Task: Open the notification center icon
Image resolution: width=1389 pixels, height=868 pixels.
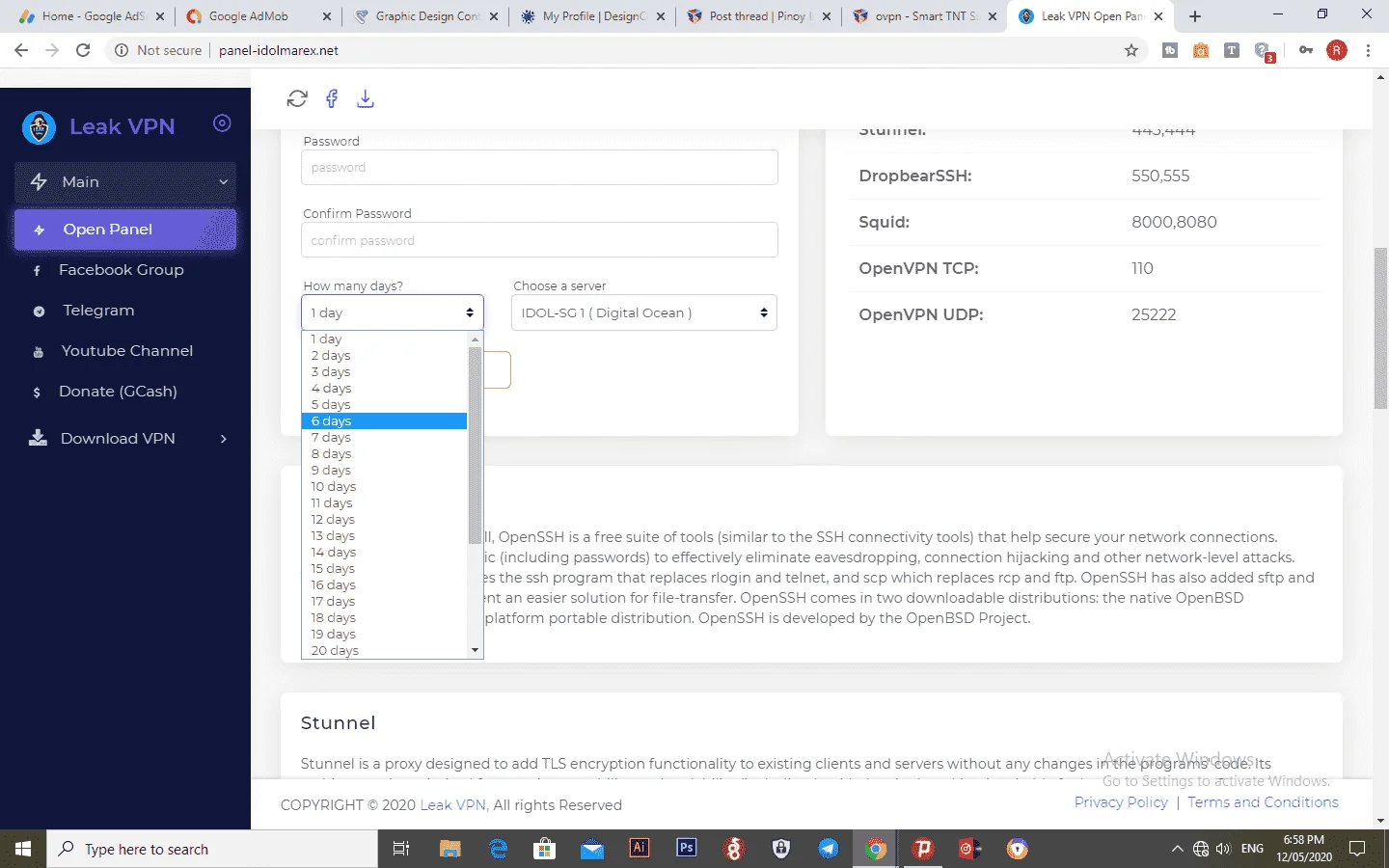Action: pyautogui.click(x=1357, y=849)
